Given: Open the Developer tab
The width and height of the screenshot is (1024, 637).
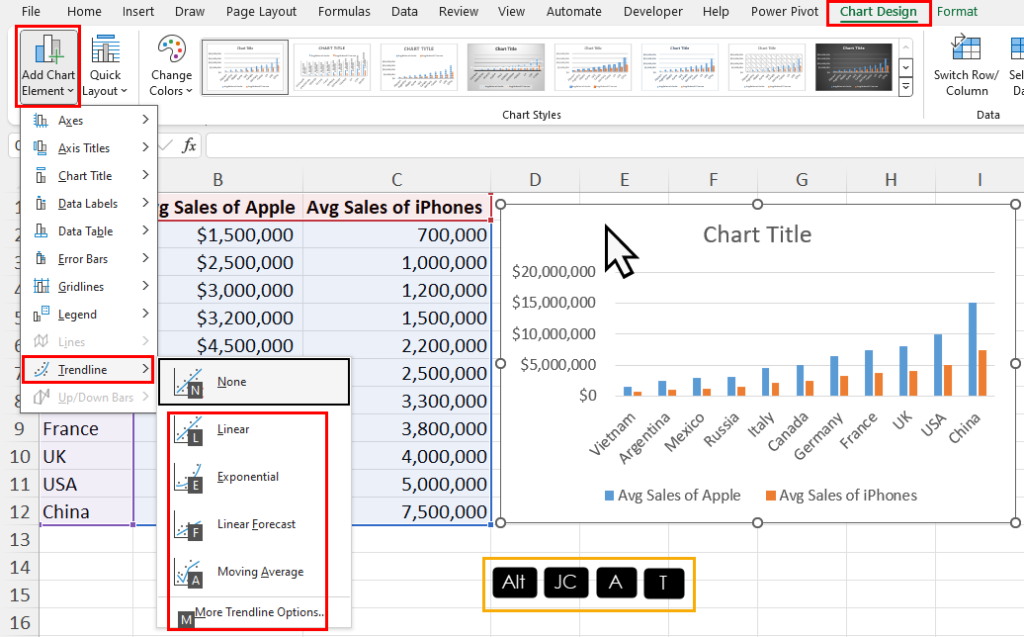Looking at the screenshot, I should coord(653,12).
